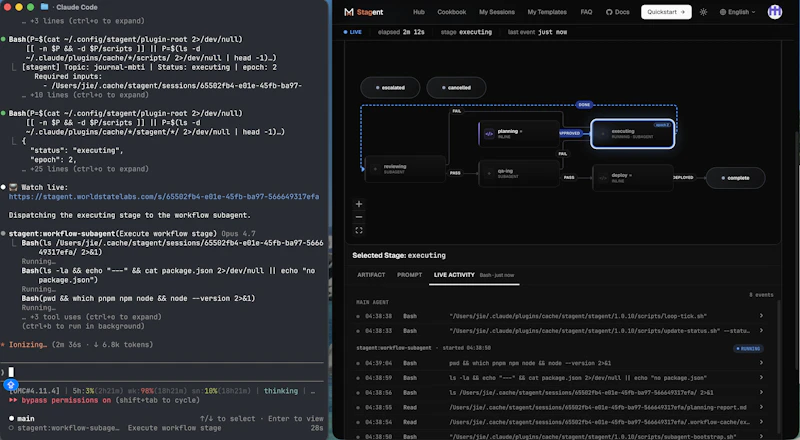
Task: Go to My Templates
Action: tap(547, 12)
